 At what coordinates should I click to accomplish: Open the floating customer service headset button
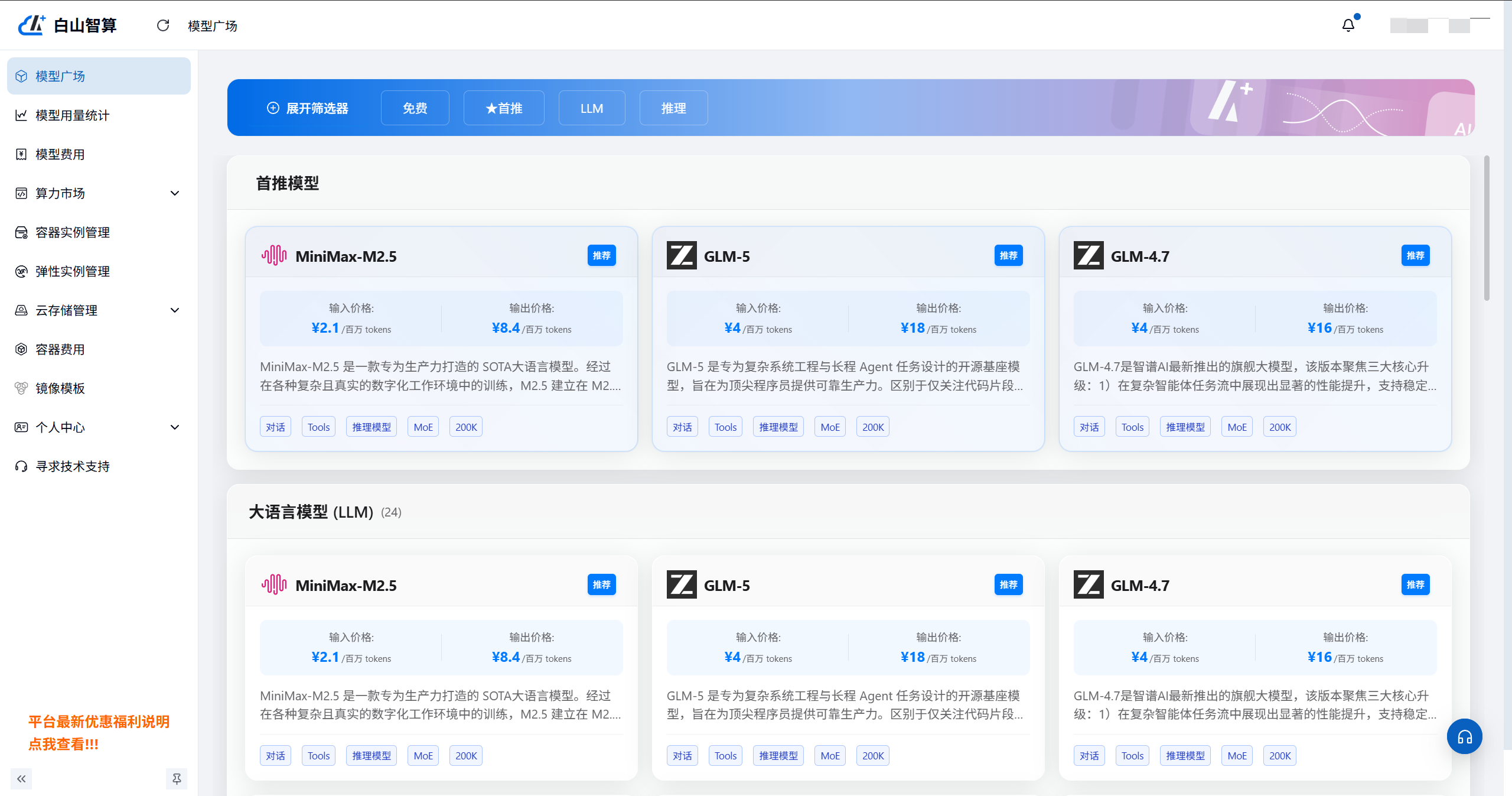click(x=1464, y=736)
